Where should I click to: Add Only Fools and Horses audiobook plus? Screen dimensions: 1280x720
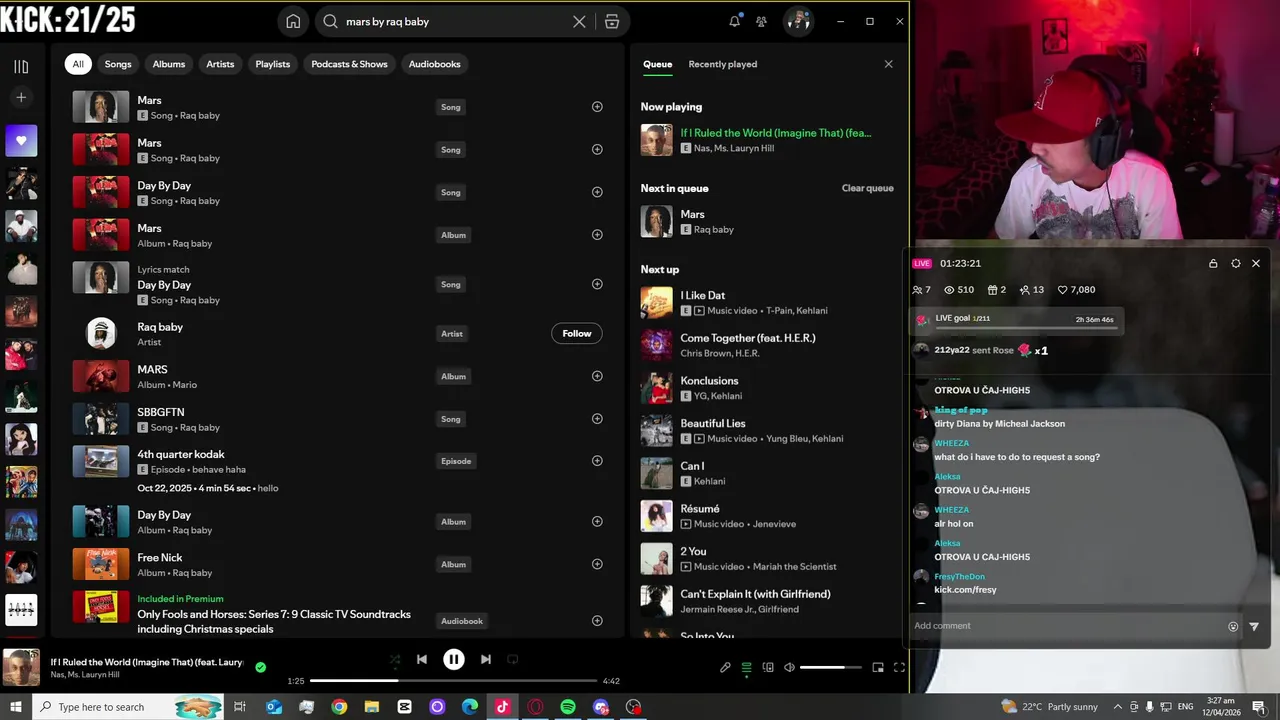[x=597, y=621]
